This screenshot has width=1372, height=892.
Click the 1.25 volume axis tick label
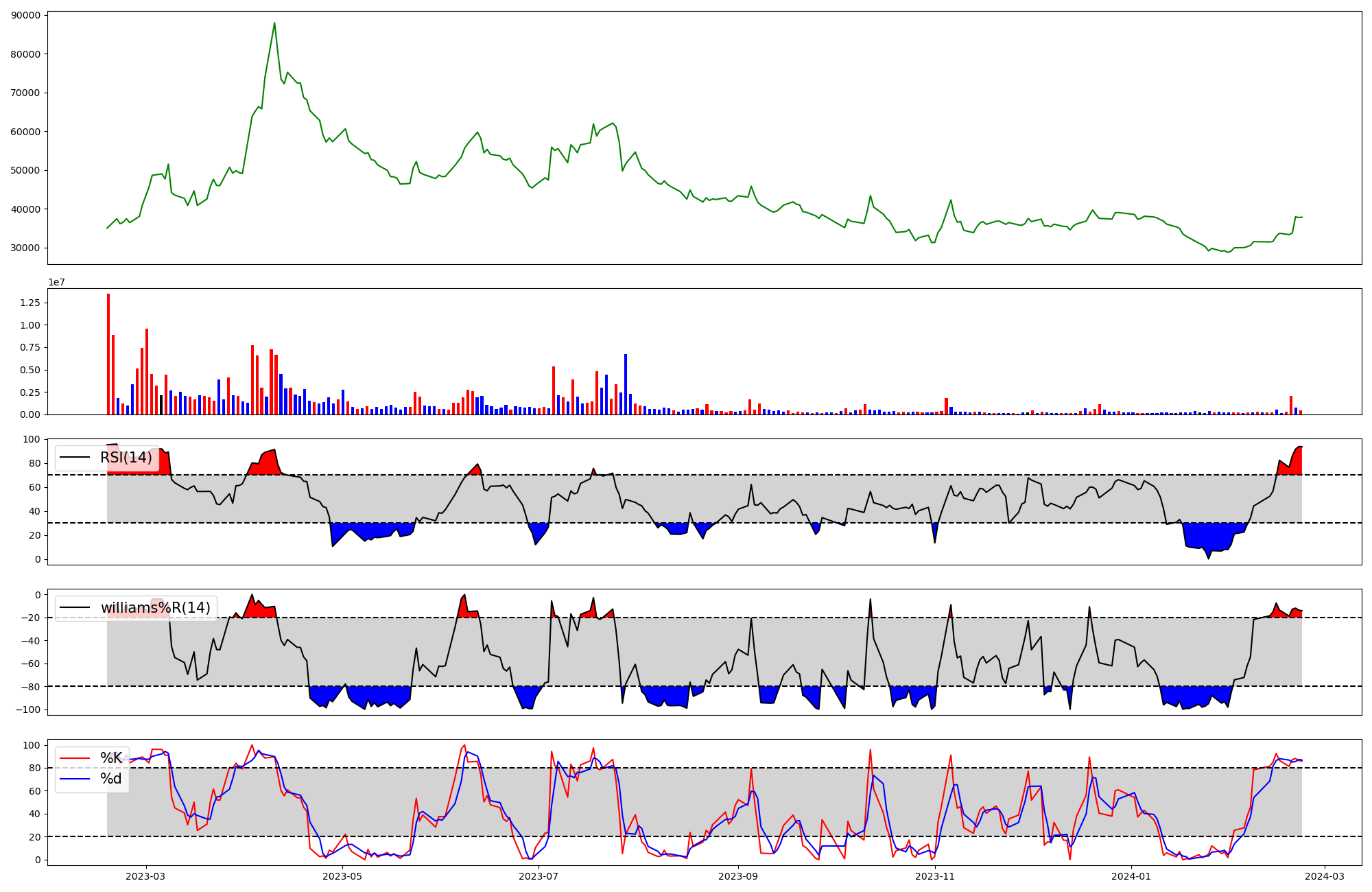point(30,303)
